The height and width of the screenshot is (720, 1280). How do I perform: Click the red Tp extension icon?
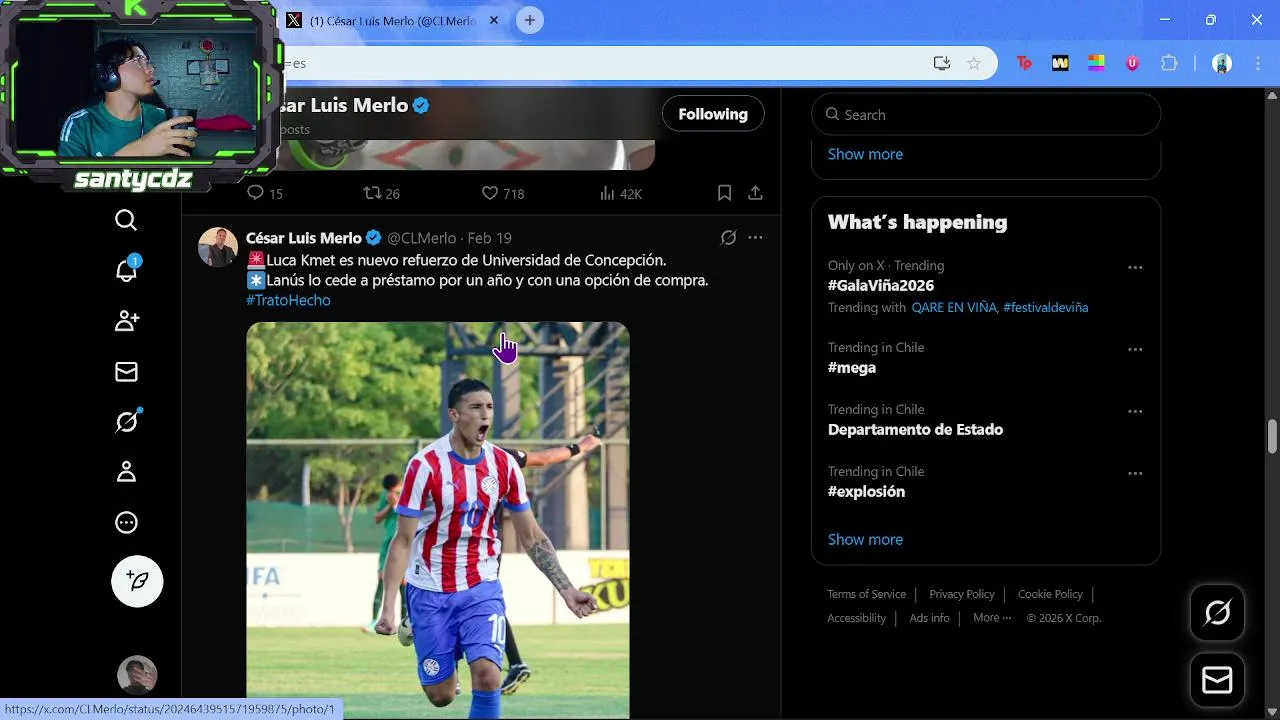tap(1024, 63)
